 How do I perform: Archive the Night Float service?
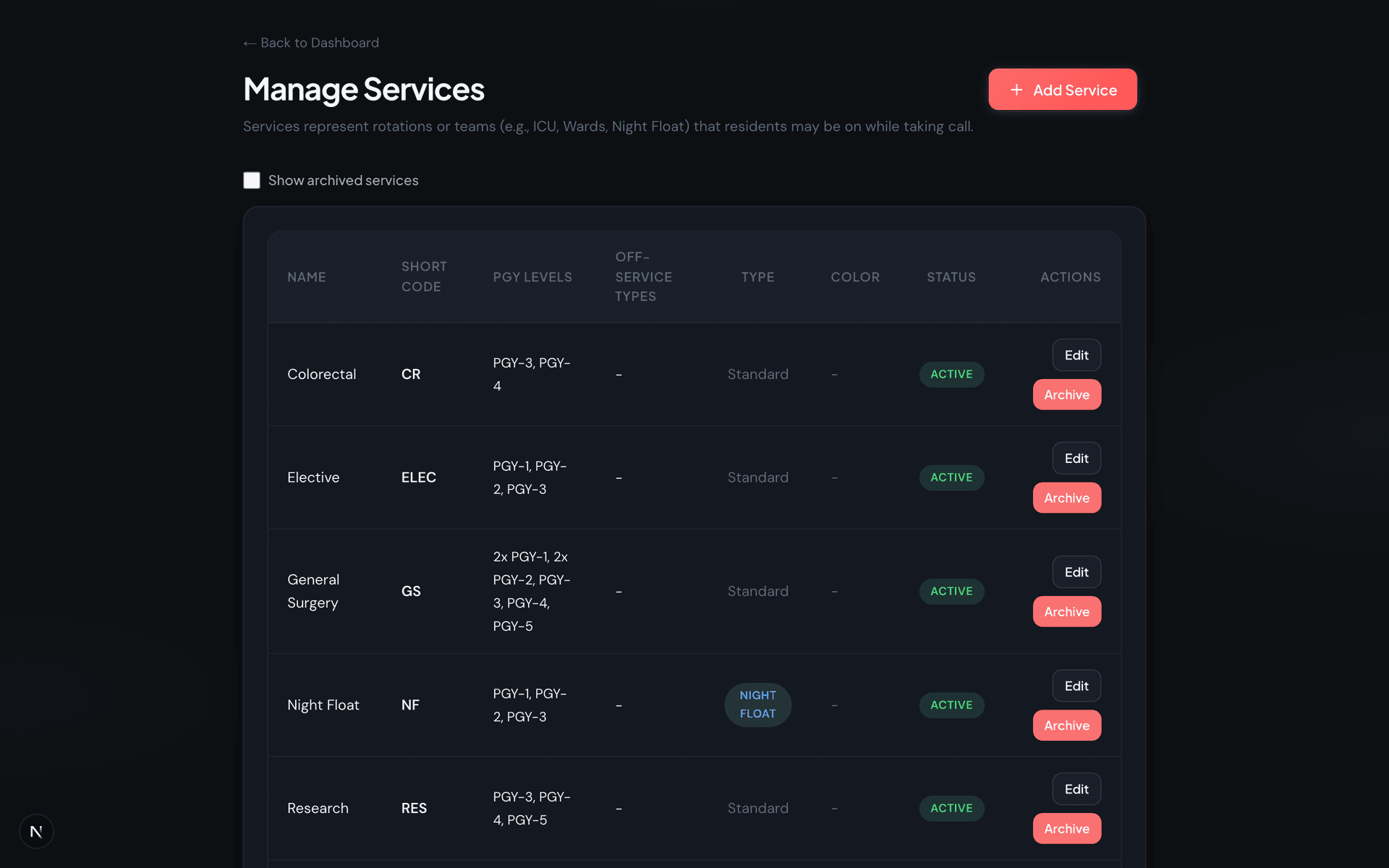(1066, 725)
